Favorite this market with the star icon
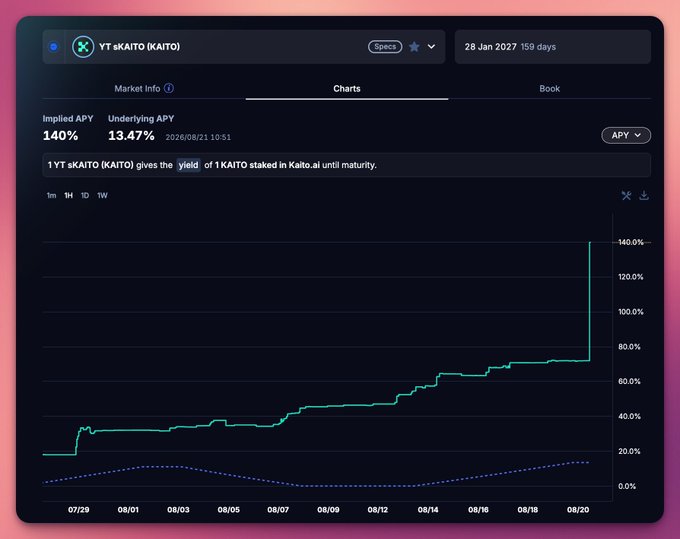 pos(414,47)
